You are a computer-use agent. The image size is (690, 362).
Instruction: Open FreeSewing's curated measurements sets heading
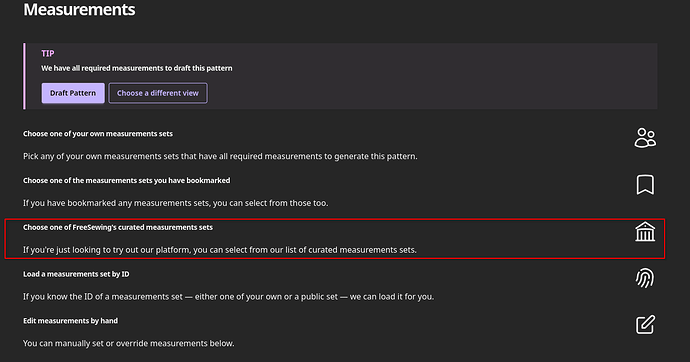[x=118, y=227]
